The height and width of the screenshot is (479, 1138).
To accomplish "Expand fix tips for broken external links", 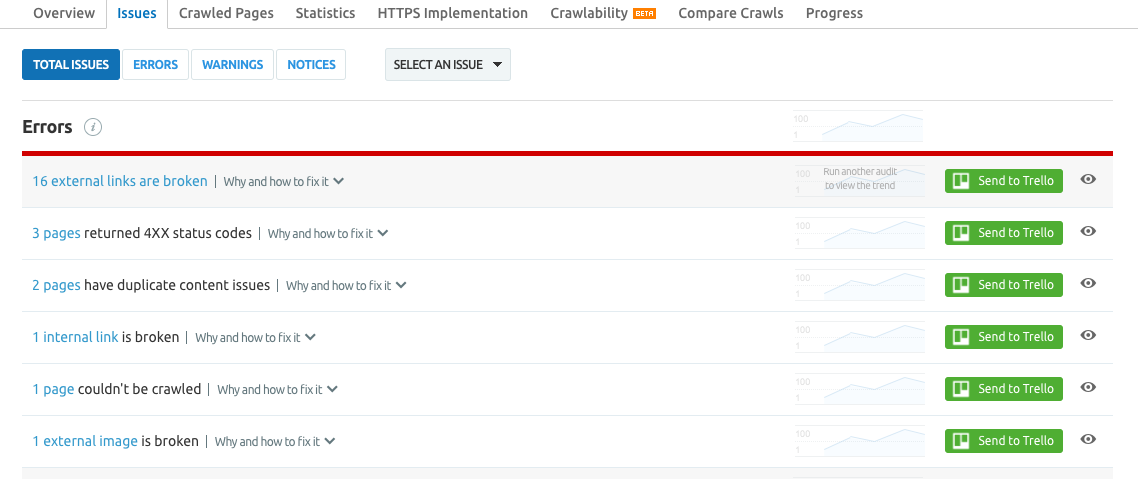I will coord(284,182).
